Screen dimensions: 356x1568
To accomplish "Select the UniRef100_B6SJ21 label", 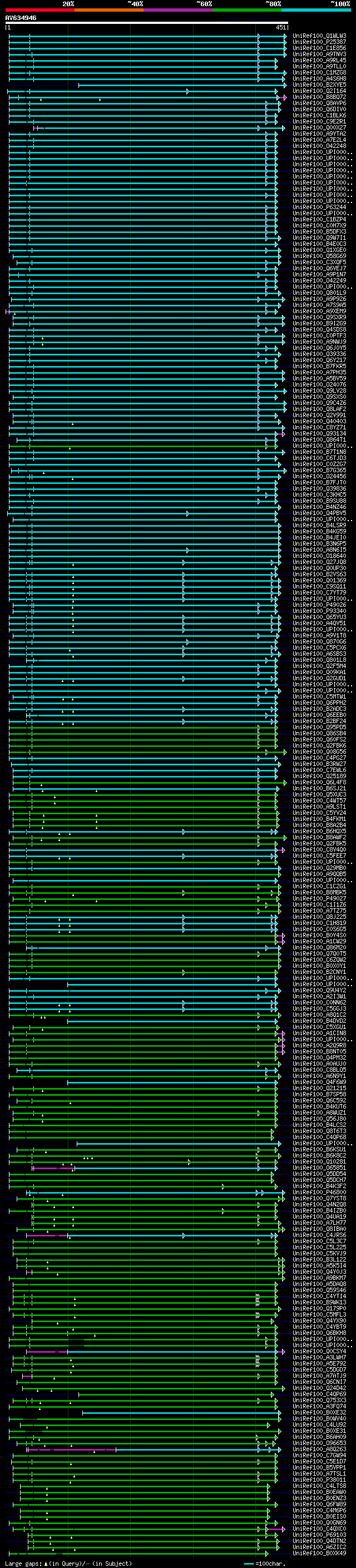I will [319, 788].
